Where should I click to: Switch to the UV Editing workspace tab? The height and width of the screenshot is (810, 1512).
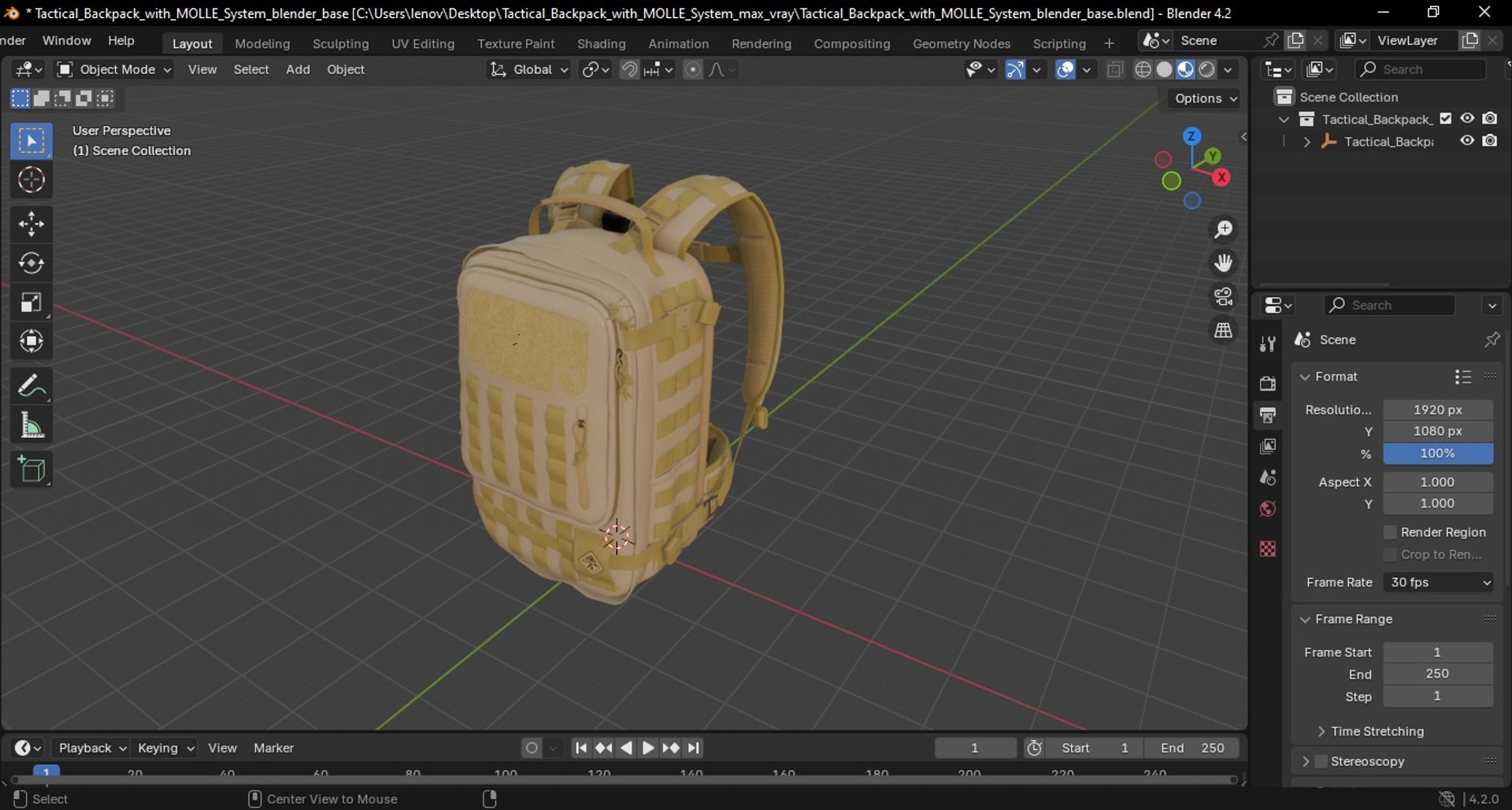pos(423,43)
